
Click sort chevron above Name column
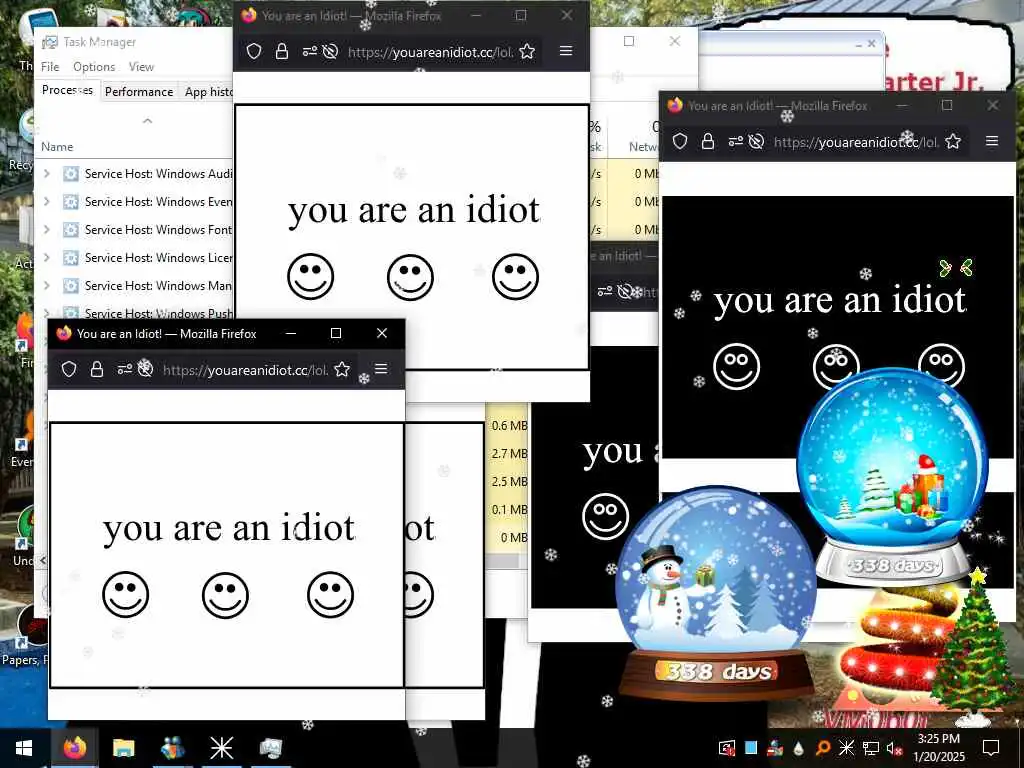click(148, 121)
